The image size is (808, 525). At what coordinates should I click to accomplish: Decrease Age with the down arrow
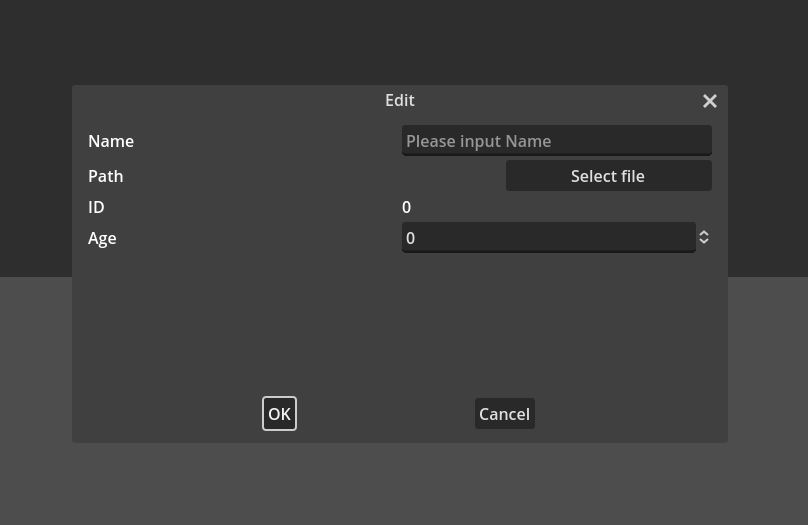point(704,242)
